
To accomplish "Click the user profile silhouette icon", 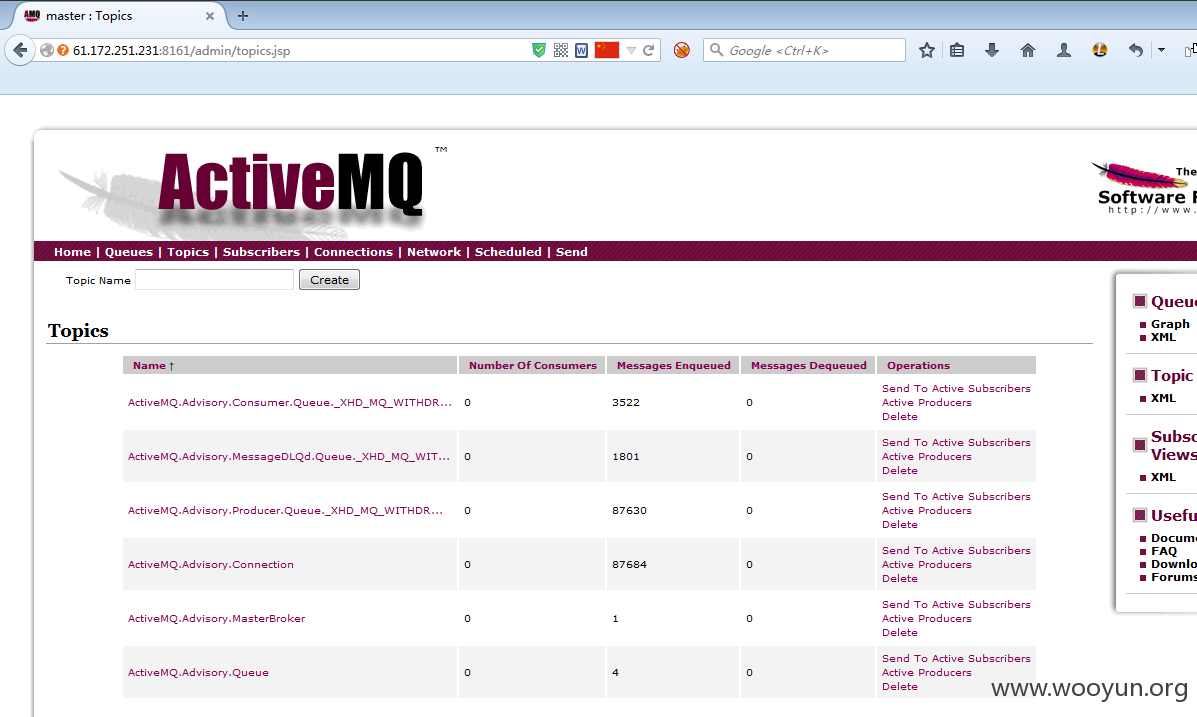I will click(1063, 50).
